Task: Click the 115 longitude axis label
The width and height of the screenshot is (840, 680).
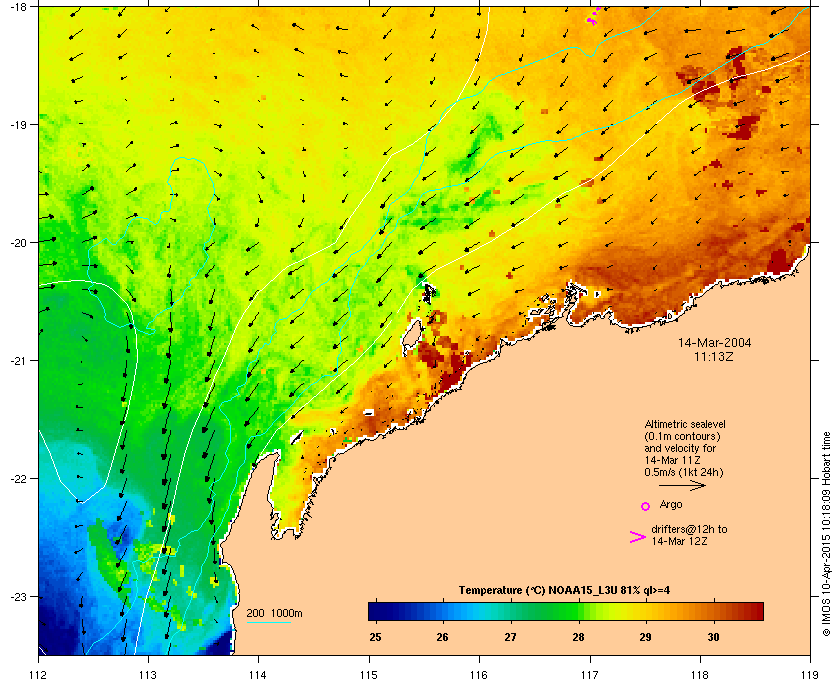Action: (x=369, y=674)
